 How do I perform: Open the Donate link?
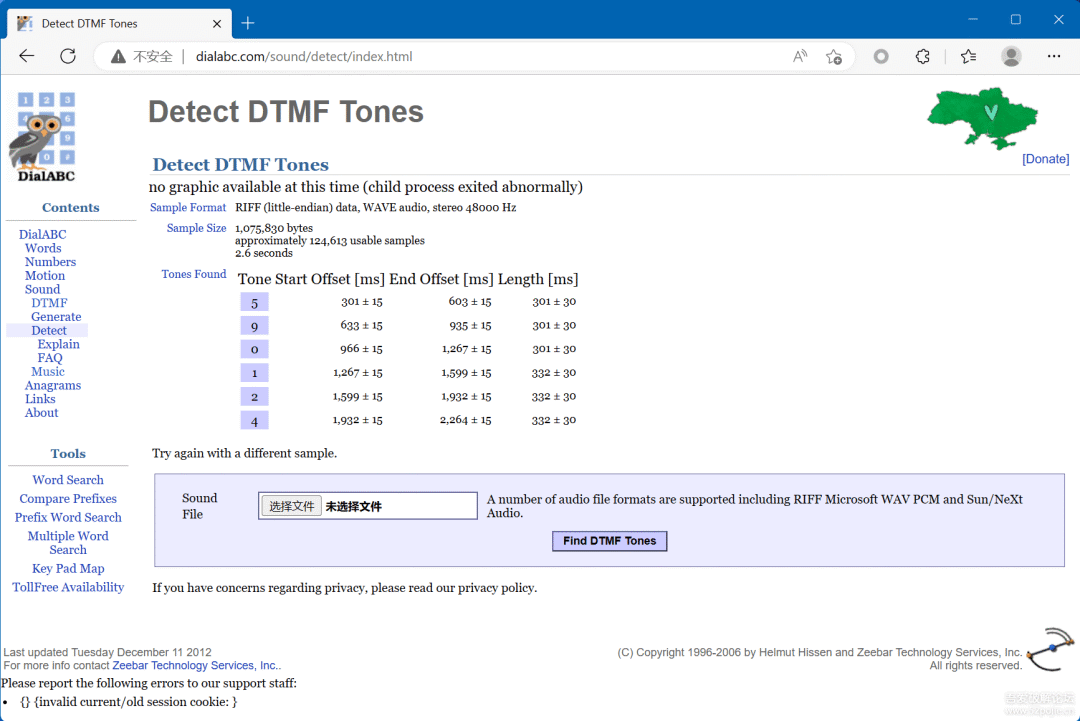point(1045,159)
